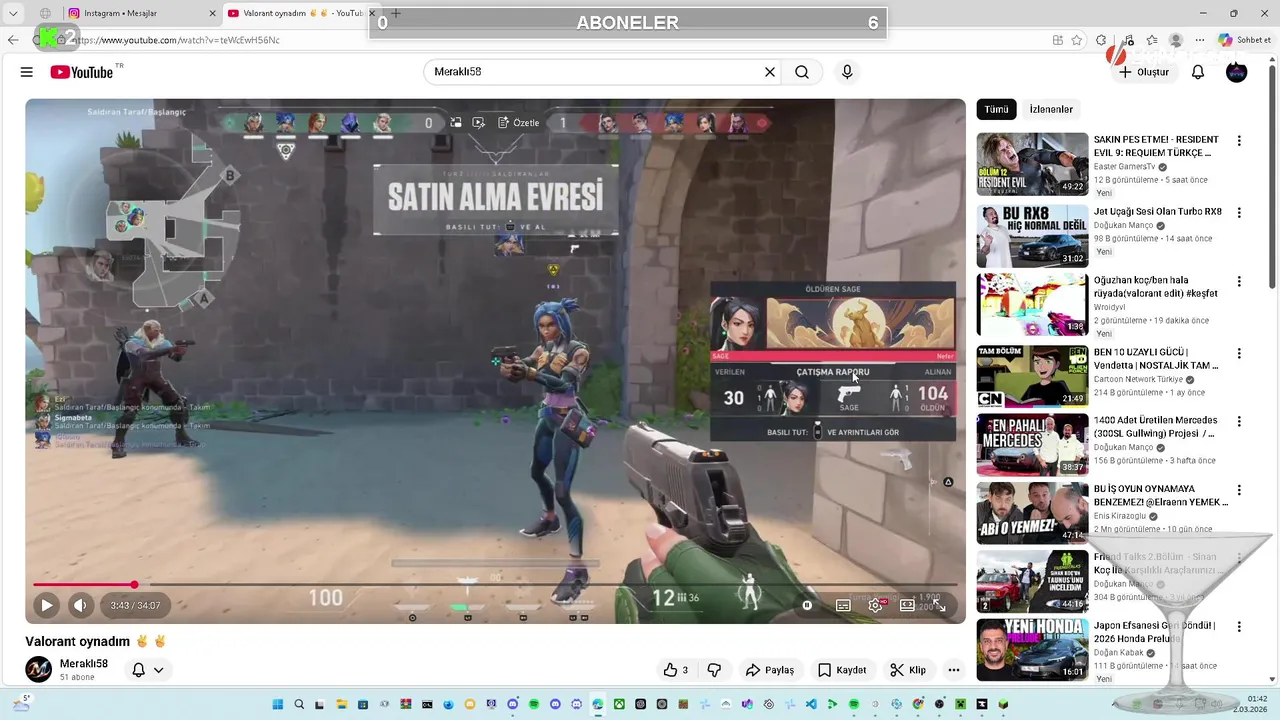
Task: Toggle subtitles in the player
Action: tap(843, 605)
